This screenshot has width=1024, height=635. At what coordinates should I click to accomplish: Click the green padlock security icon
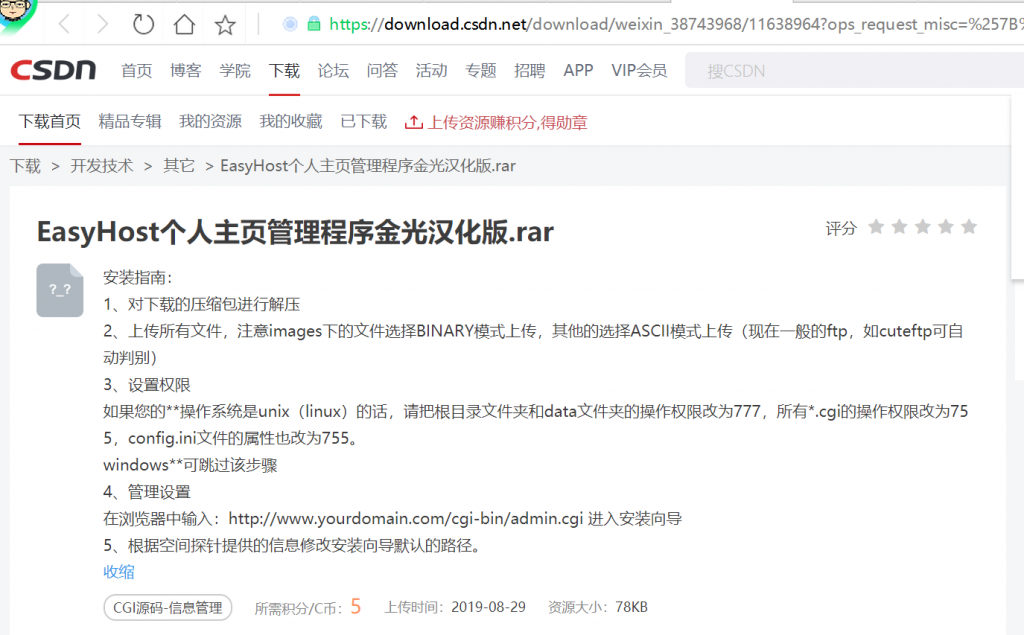tap(314, 24)
